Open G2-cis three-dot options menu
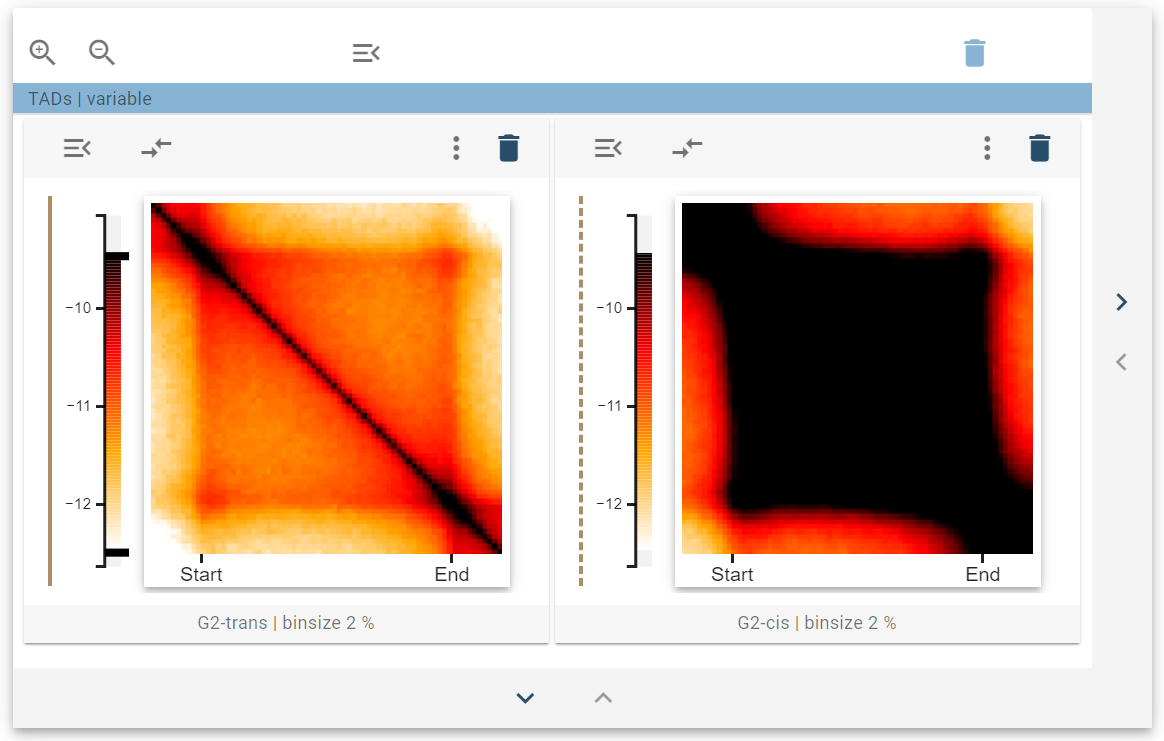 point(987,149)
